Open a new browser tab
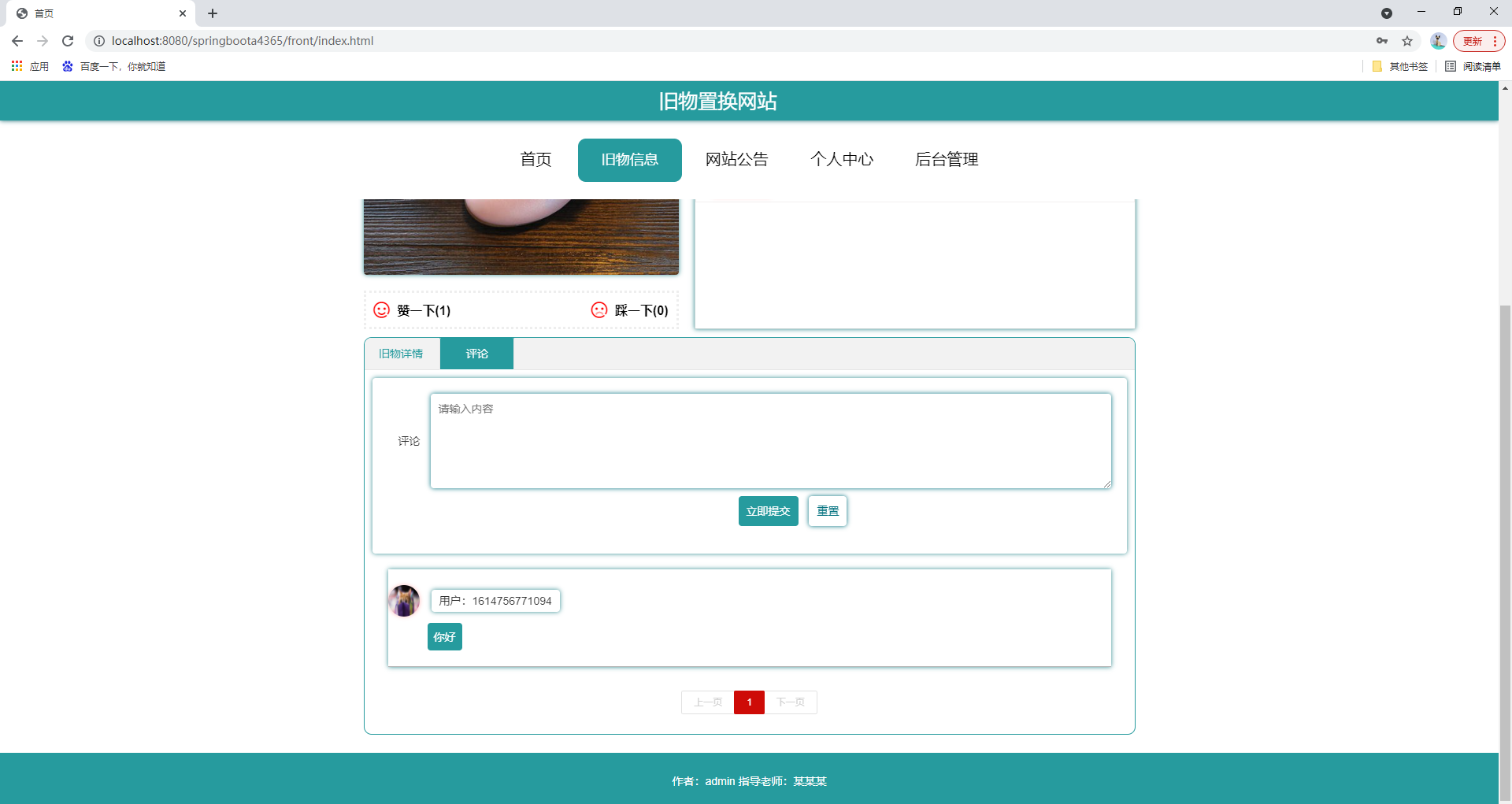The image size is (1512, 804). [x=213, y=13]
